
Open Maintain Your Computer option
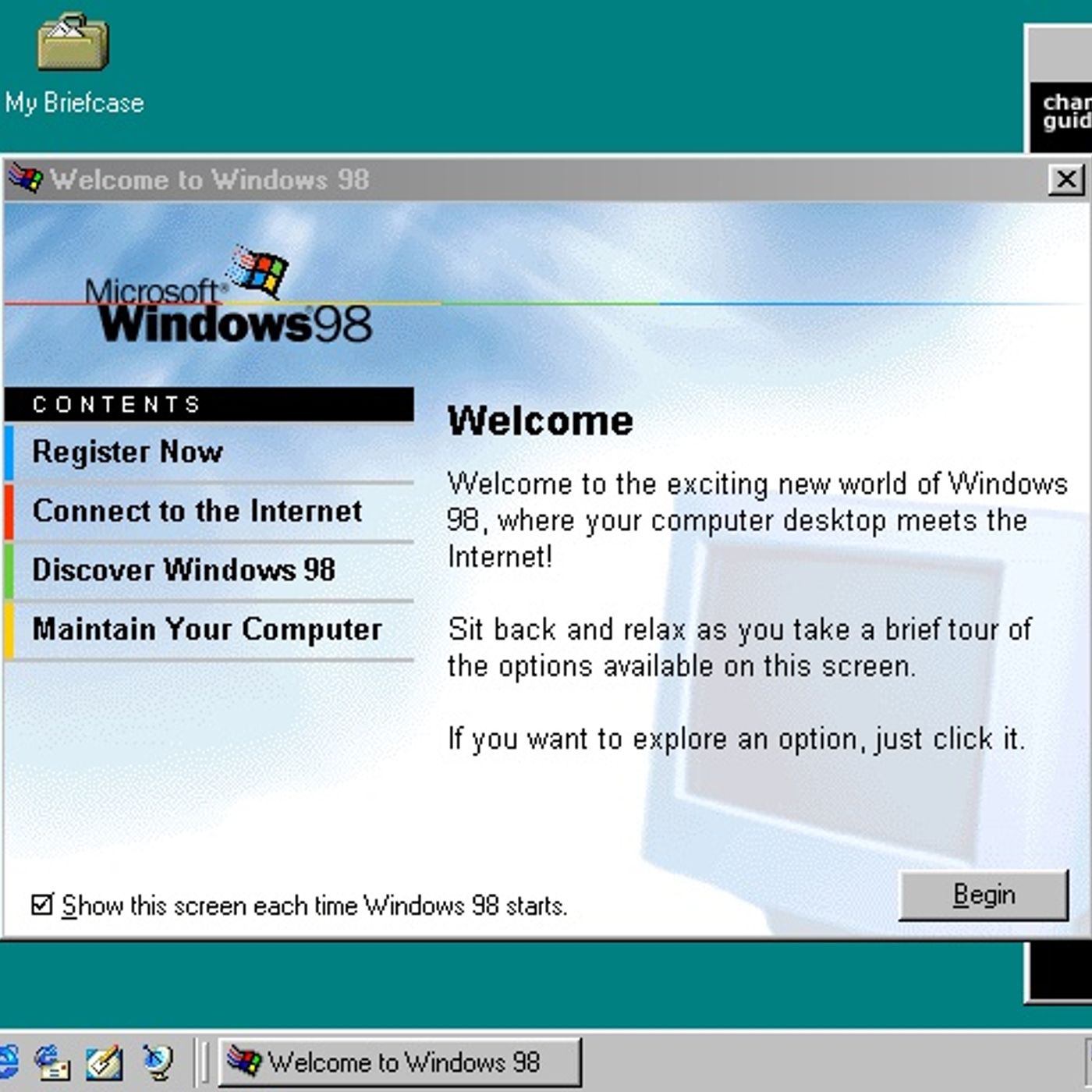tap(209, 629)
